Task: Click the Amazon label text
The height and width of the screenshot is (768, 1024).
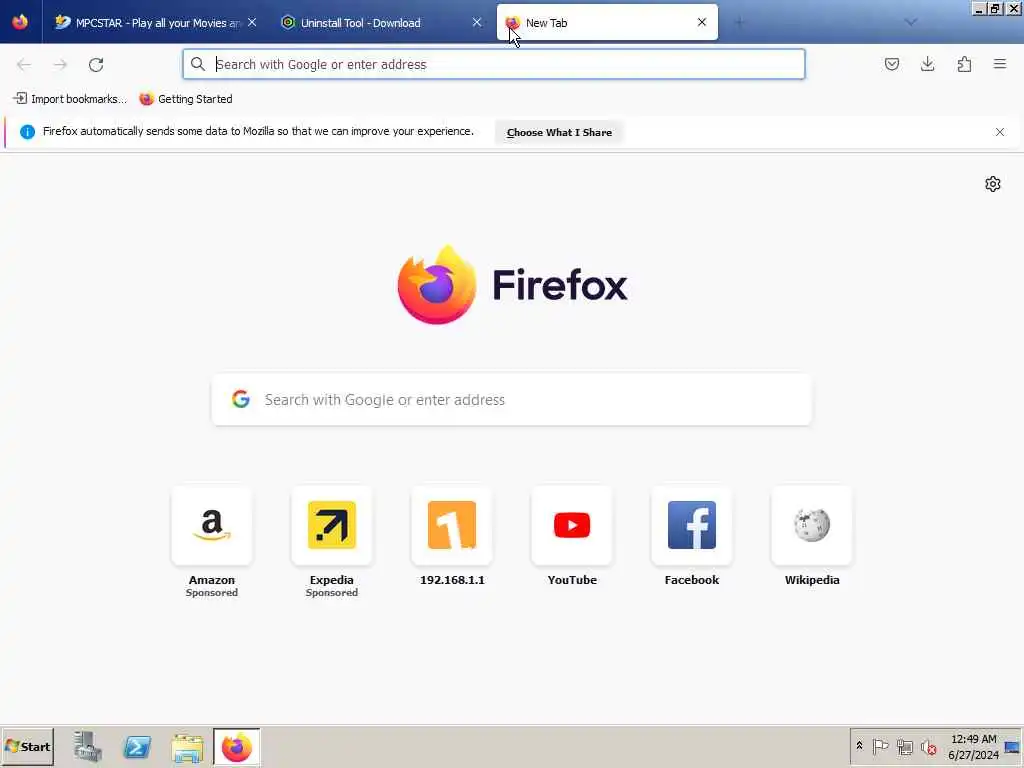Action: pyautogui.click(x=212, y=580)
